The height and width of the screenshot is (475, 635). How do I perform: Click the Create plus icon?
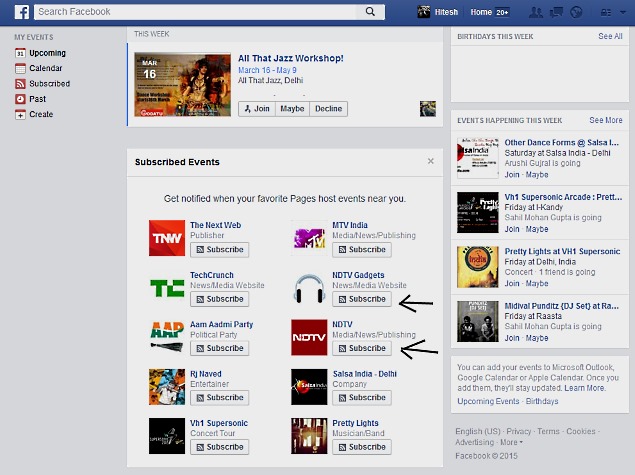pyautogui.click(x=20, y=115)
